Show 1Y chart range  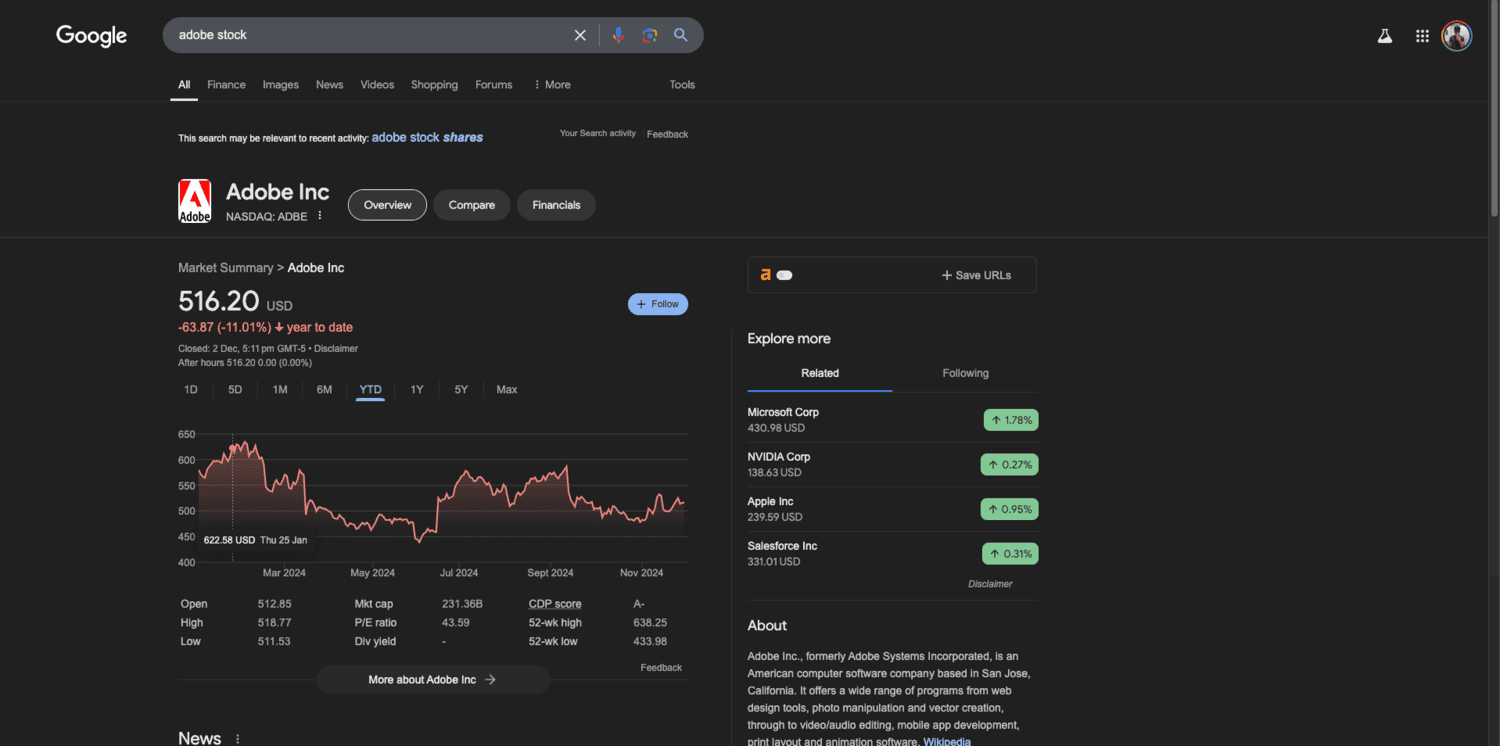417,390
